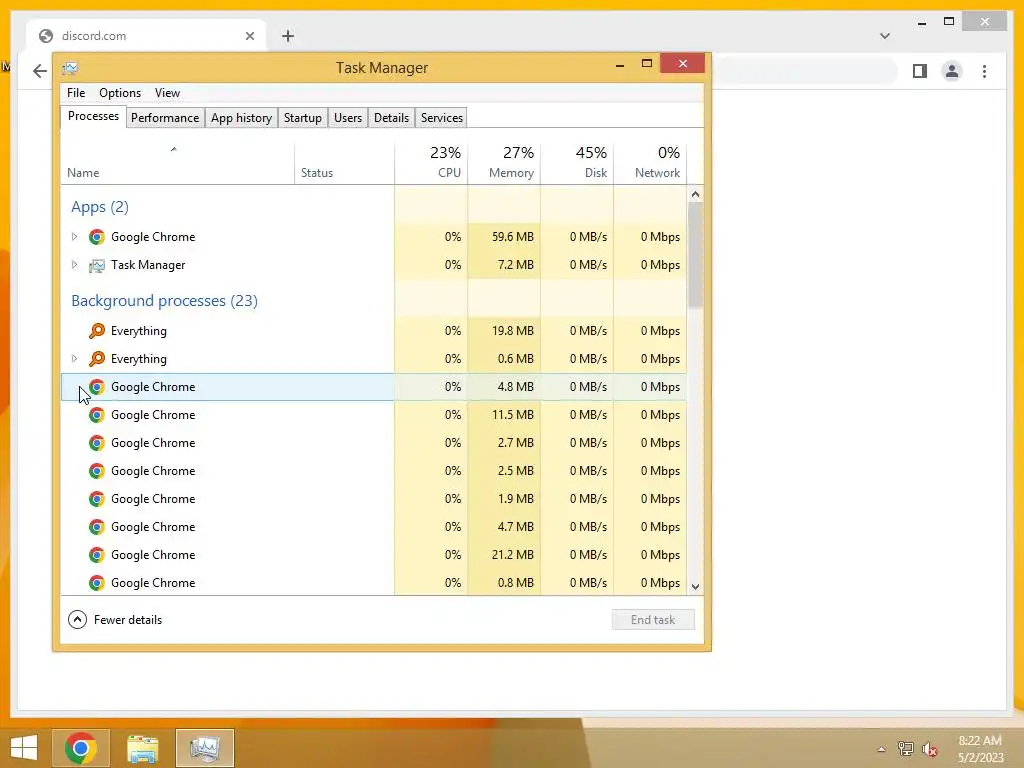Screen dimensions: 1024x768
Task: Select the discord.com browser tab
Action: [146, 36]
